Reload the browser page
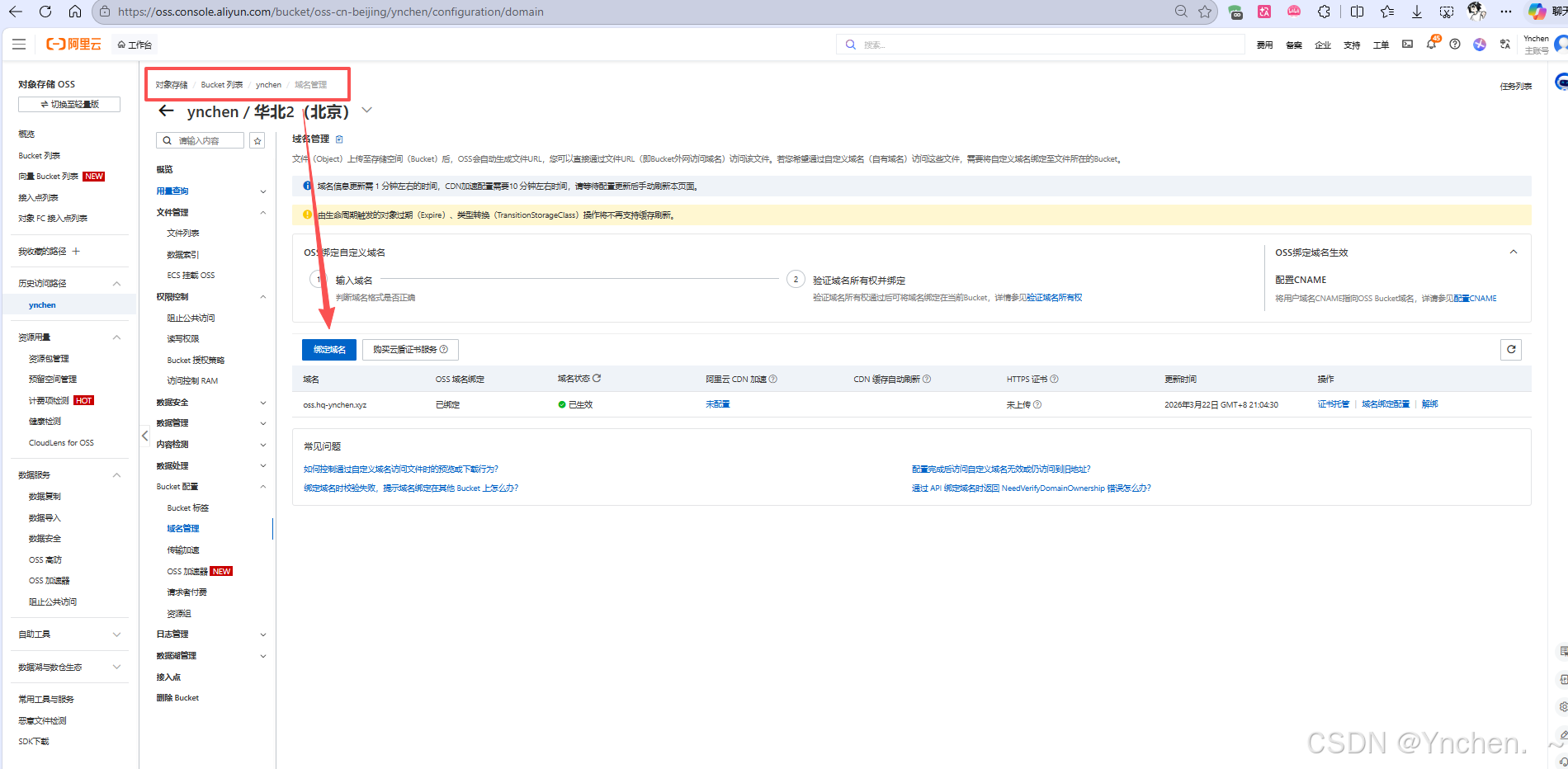The image size is (1568, 769). (45, 12)
